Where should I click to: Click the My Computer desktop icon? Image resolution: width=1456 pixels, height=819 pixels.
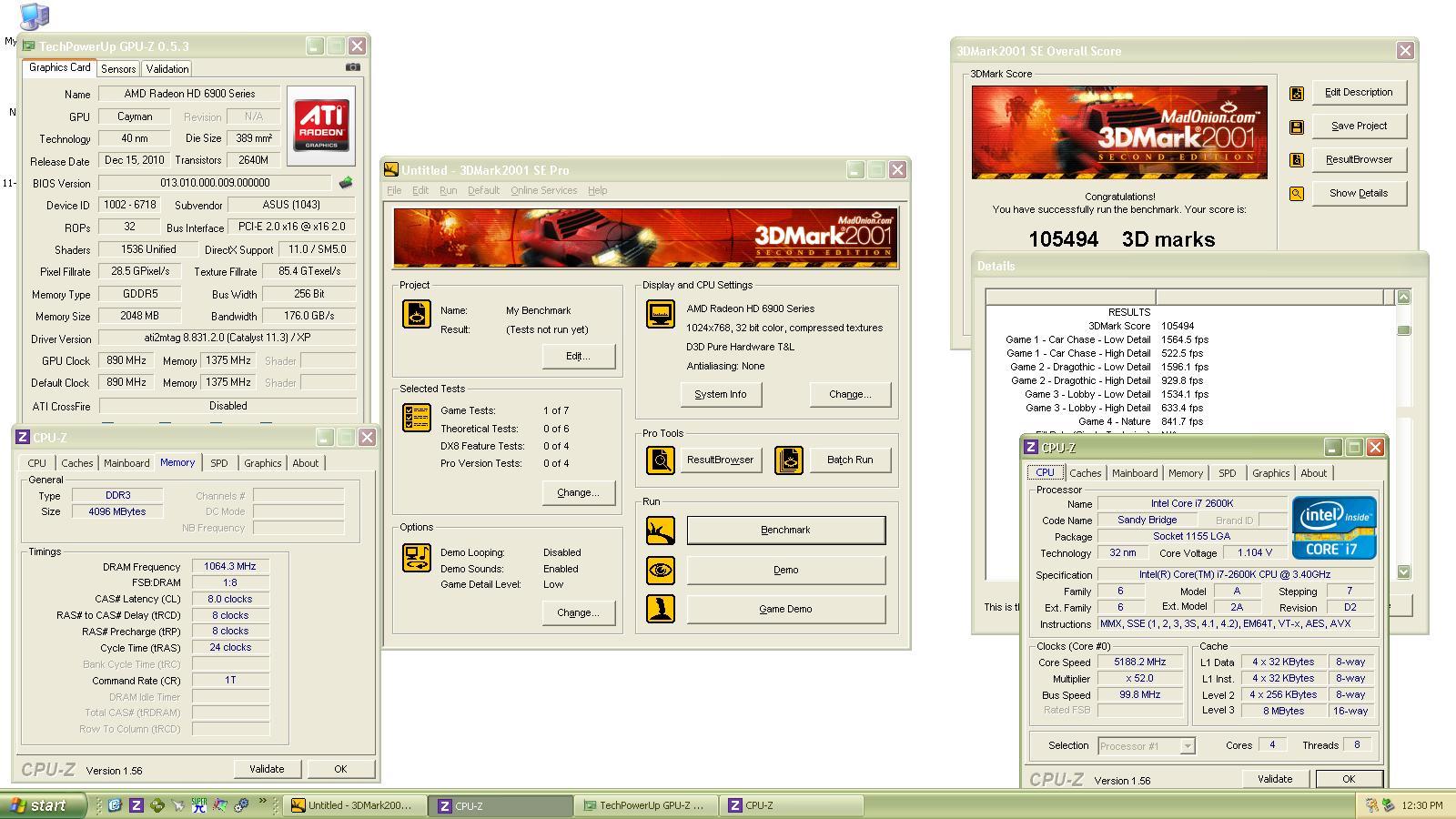click(x=33, y=16)
